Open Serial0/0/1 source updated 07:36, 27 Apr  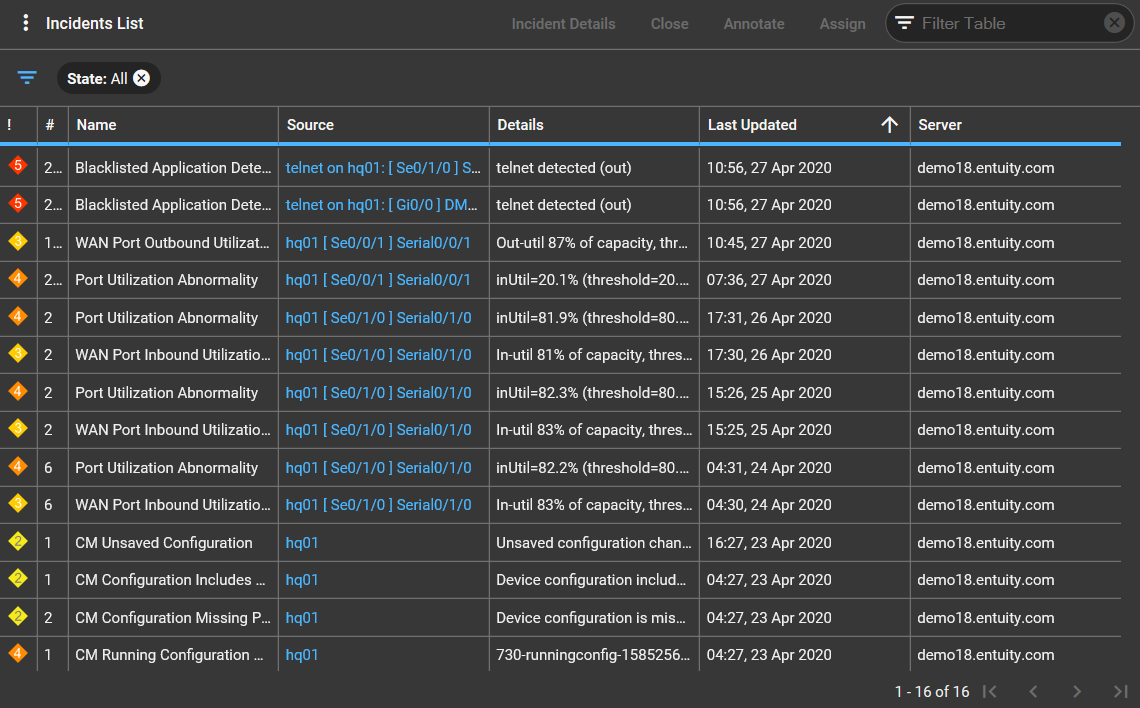click(378, 280)
